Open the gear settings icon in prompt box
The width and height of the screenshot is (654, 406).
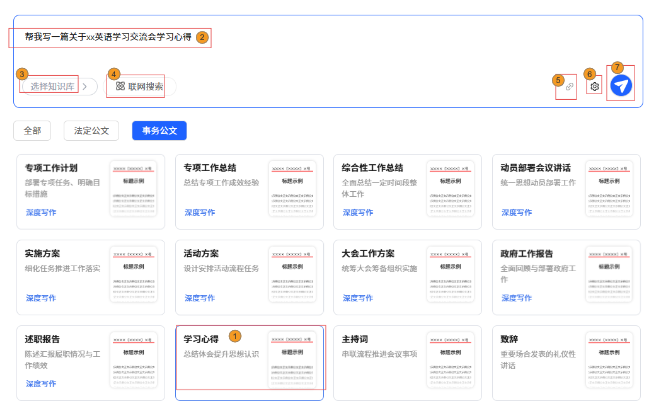point(594,87)
